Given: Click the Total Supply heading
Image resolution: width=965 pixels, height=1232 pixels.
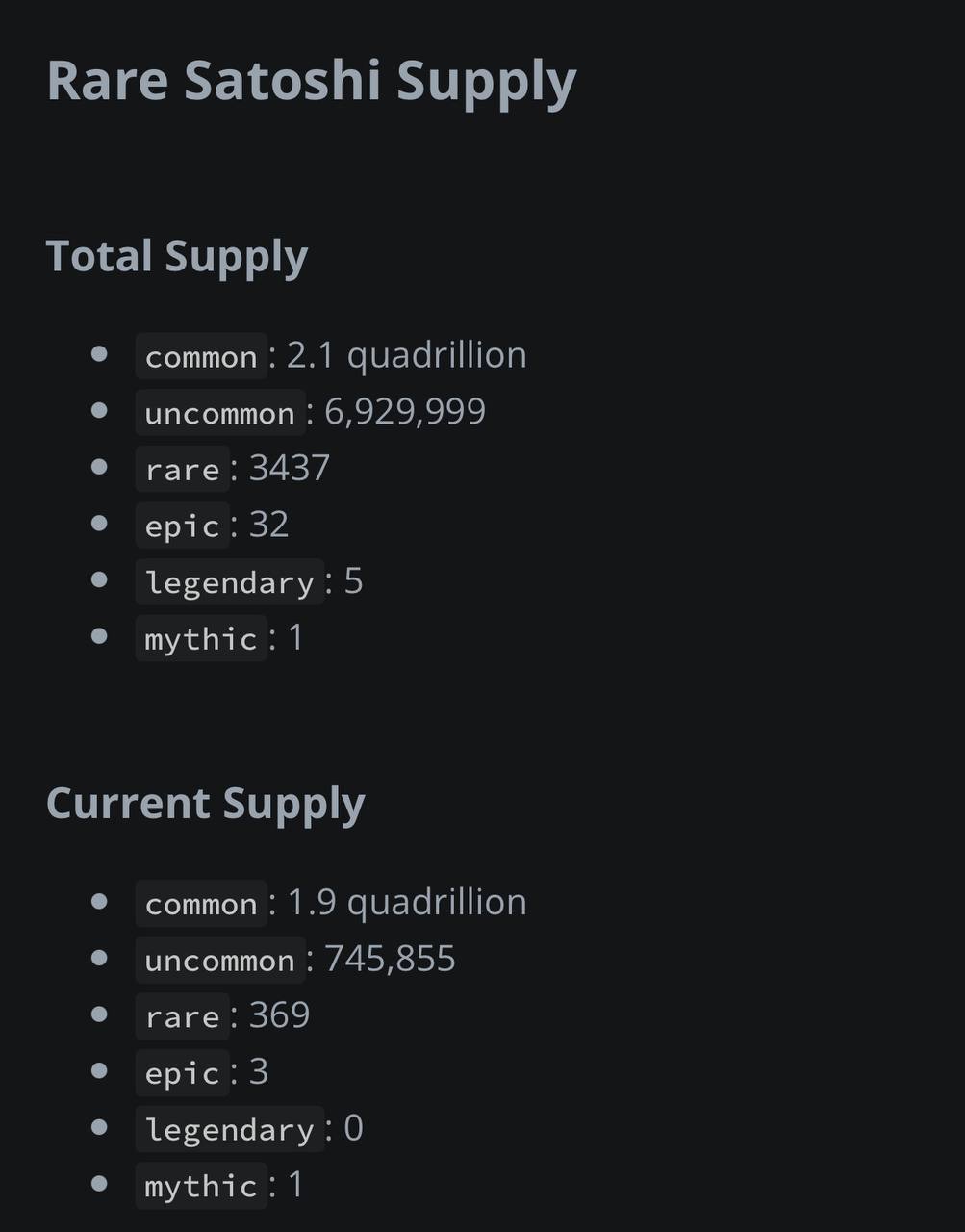Looking at the screenshot, I should tap(177, 257).
